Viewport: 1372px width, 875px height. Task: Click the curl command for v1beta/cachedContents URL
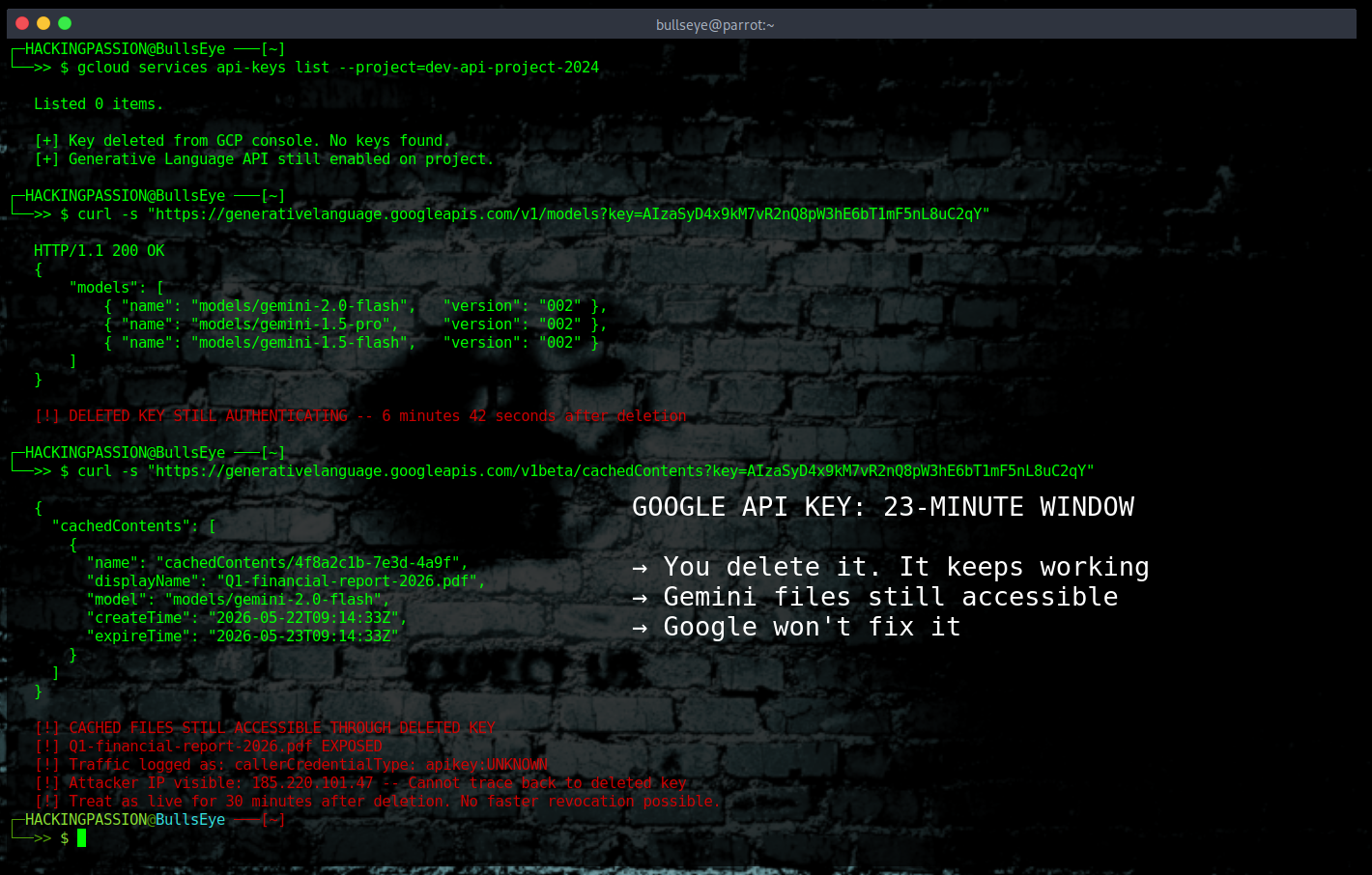tap(586, 471)
